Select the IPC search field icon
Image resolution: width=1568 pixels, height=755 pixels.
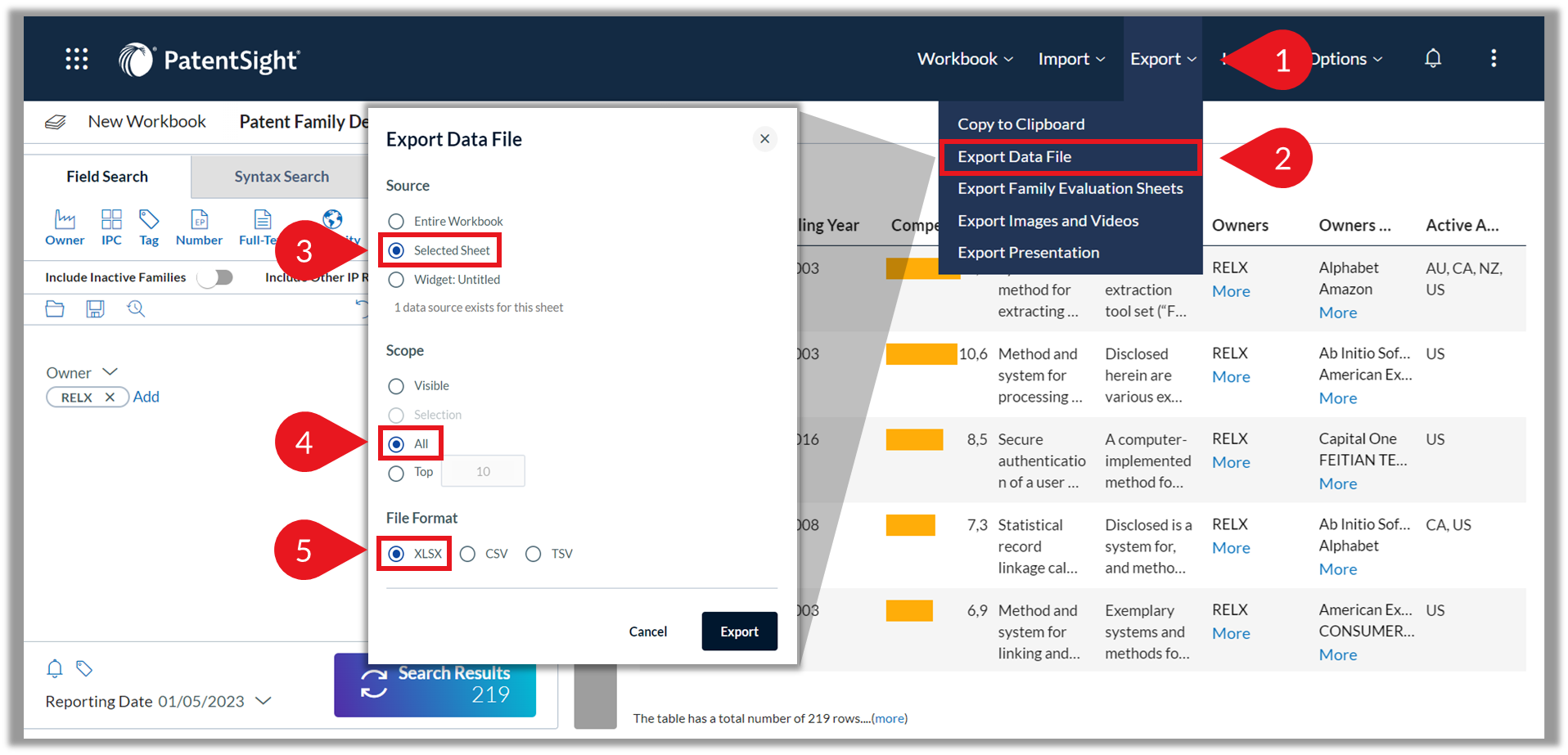coord(111,227)
